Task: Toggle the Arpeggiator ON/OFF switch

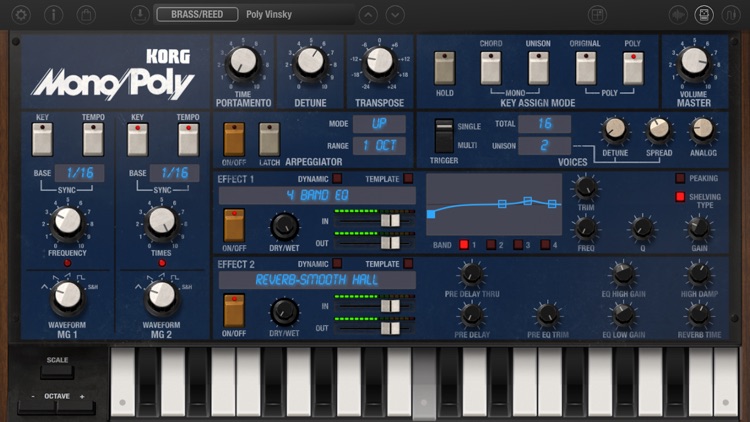Action: [x=234, y=139]
